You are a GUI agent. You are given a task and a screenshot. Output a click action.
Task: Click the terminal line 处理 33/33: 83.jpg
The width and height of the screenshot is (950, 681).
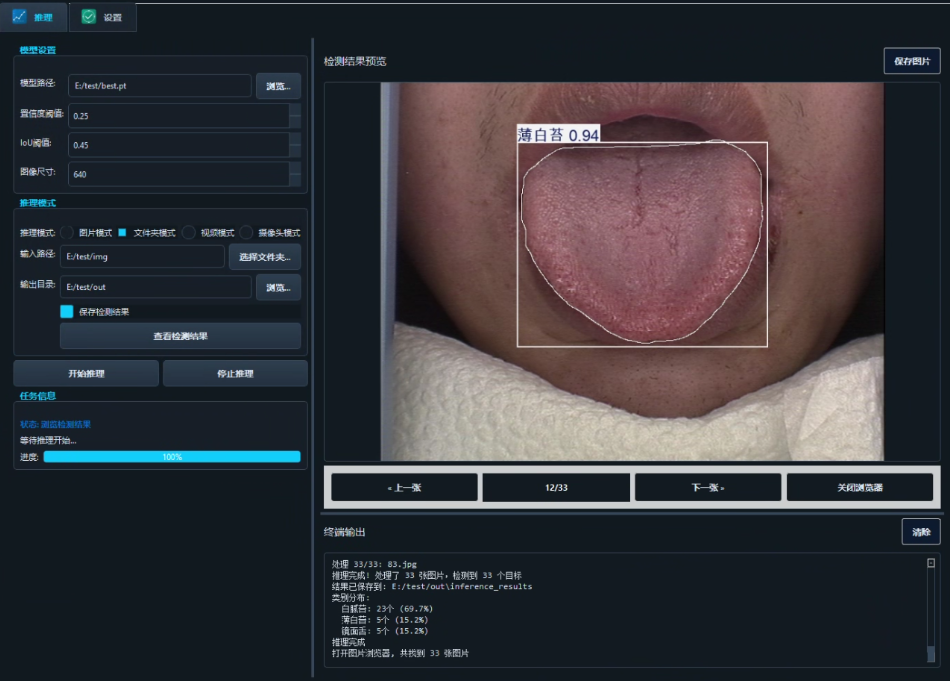click(x=374, y=563)
